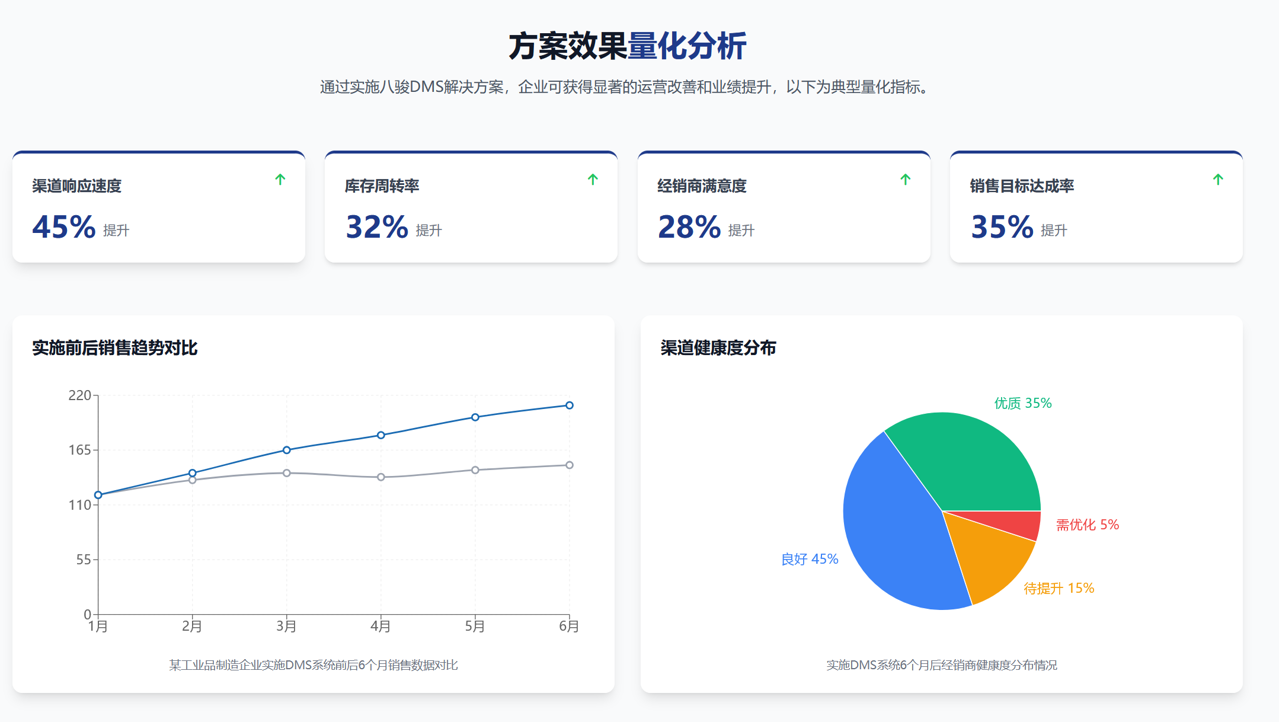Click the 方案效果量化分析 page heading
The height and width of the screenshot is (722, 1279).
(x=627, y=46)
